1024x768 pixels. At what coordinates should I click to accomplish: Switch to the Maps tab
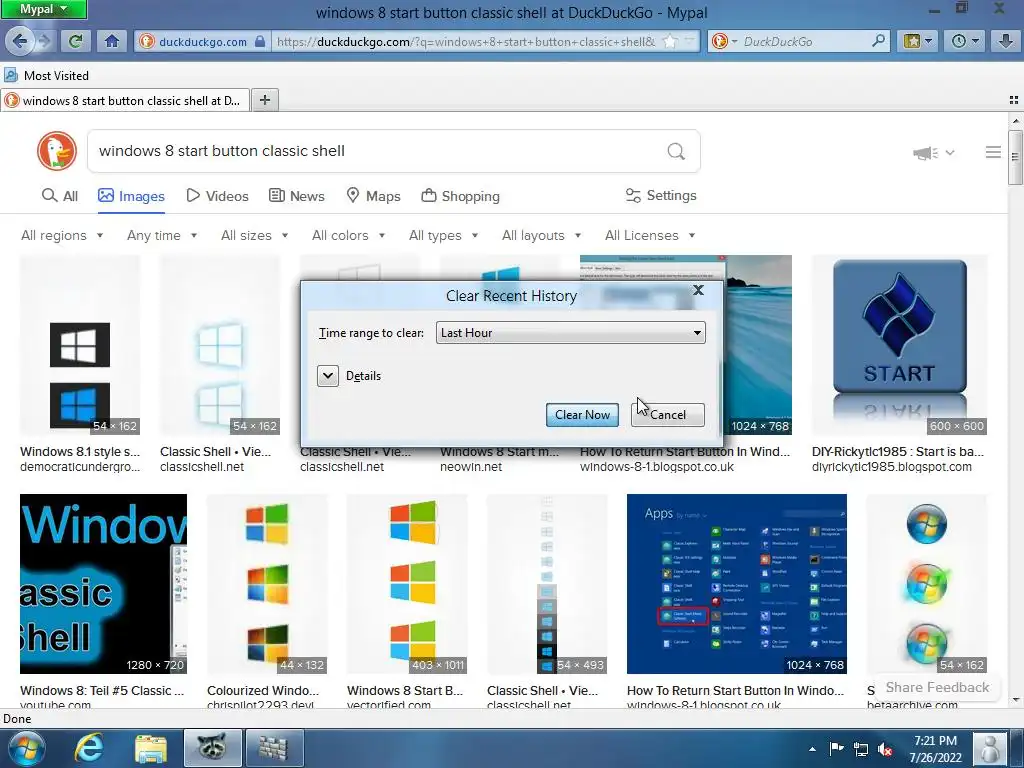pyautogui.click(x=373, y=196)
